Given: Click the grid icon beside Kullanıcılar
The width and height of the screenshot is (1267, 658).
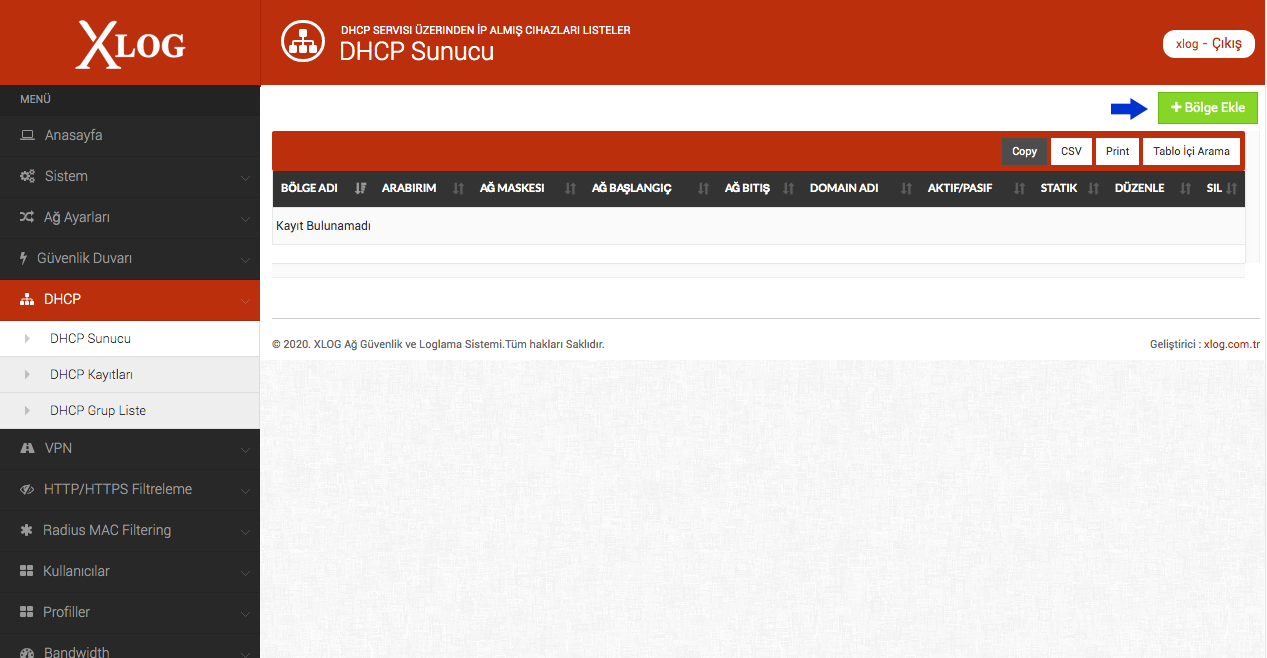Looking at the screenshot, I should 27,571.
